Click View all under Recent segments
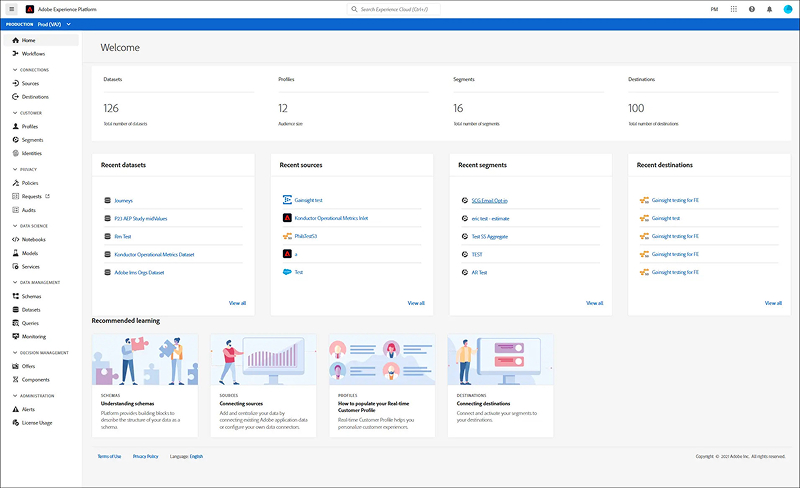Viewport: 800px width, 488px height. tap(594, 303)
